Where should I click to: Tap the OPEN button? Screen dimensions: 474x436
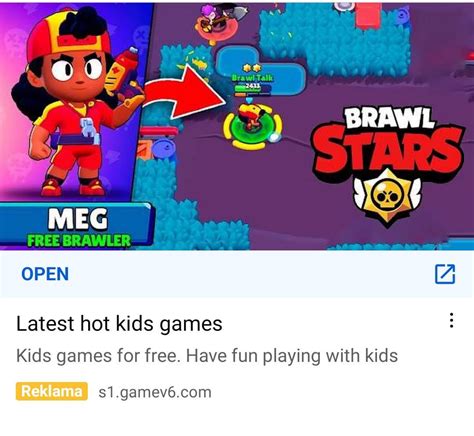[45, 274]
